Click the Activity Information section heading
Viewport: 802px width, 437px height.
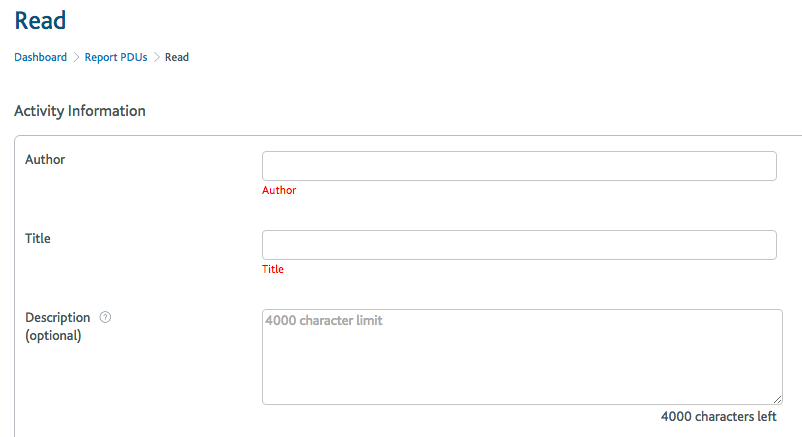point(80,111)
